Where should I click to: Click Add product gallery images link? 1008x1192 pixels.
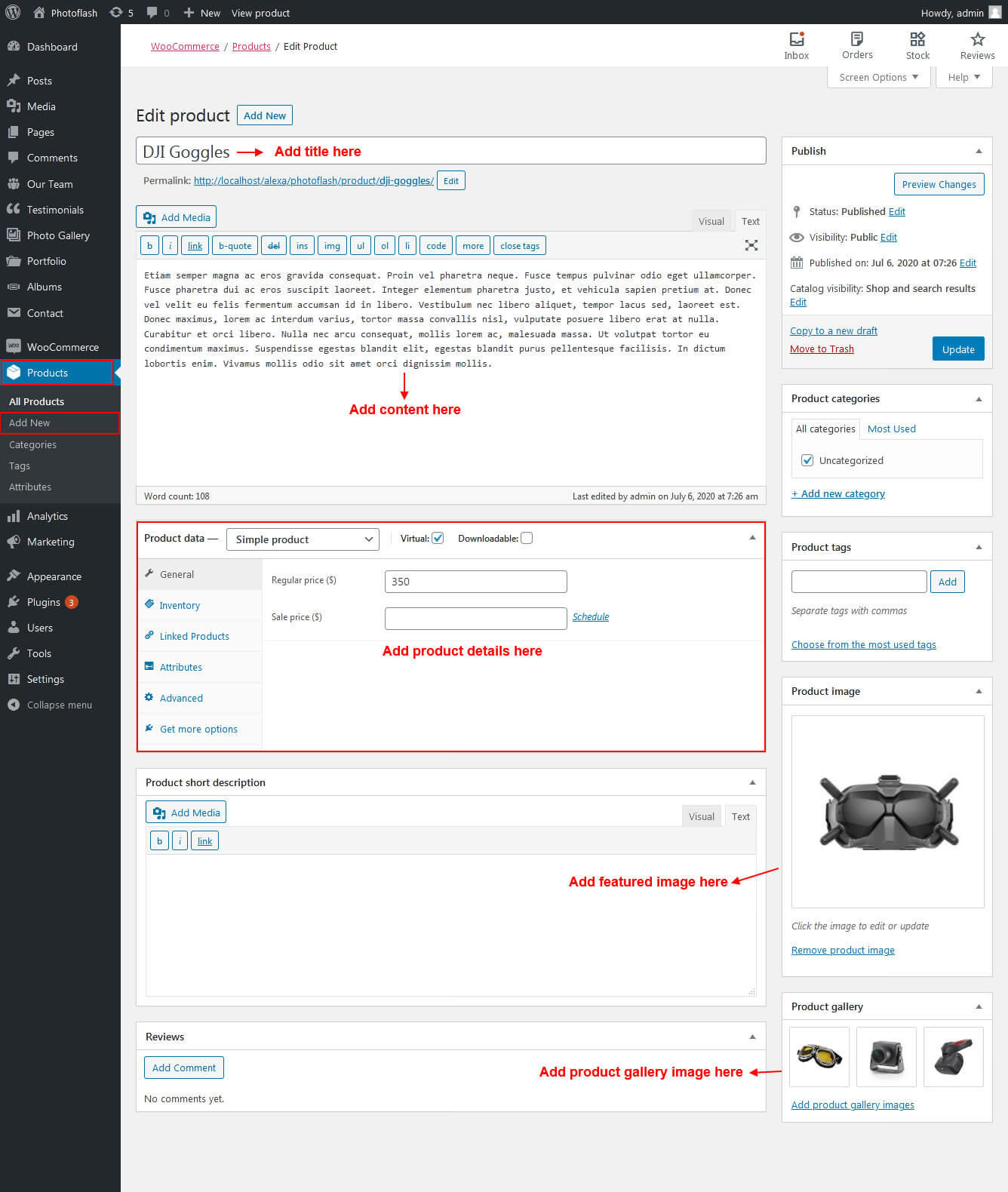click(853, 1104)
